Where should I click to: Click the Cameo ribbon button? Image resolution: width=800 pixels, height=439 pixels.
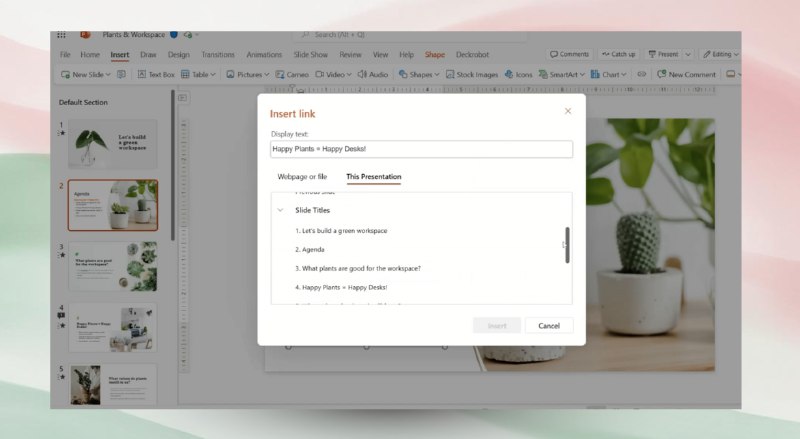pos(292,75)
